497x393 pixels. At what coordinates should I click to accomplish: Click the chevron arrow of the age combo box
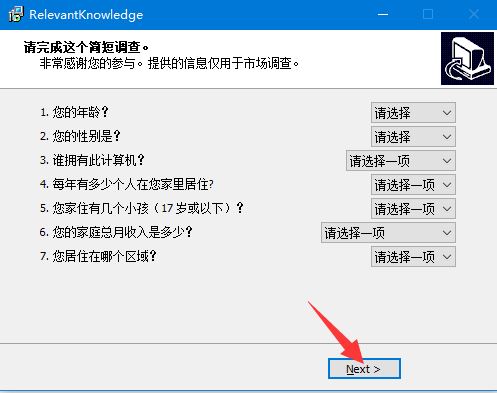click(447, 113)
